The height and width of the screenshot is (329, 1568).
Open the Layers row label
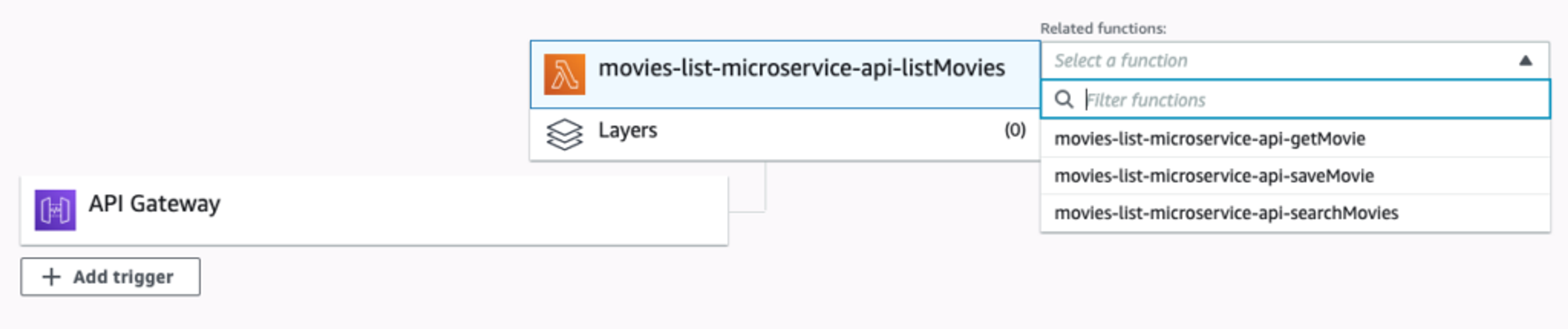(628, 130)
